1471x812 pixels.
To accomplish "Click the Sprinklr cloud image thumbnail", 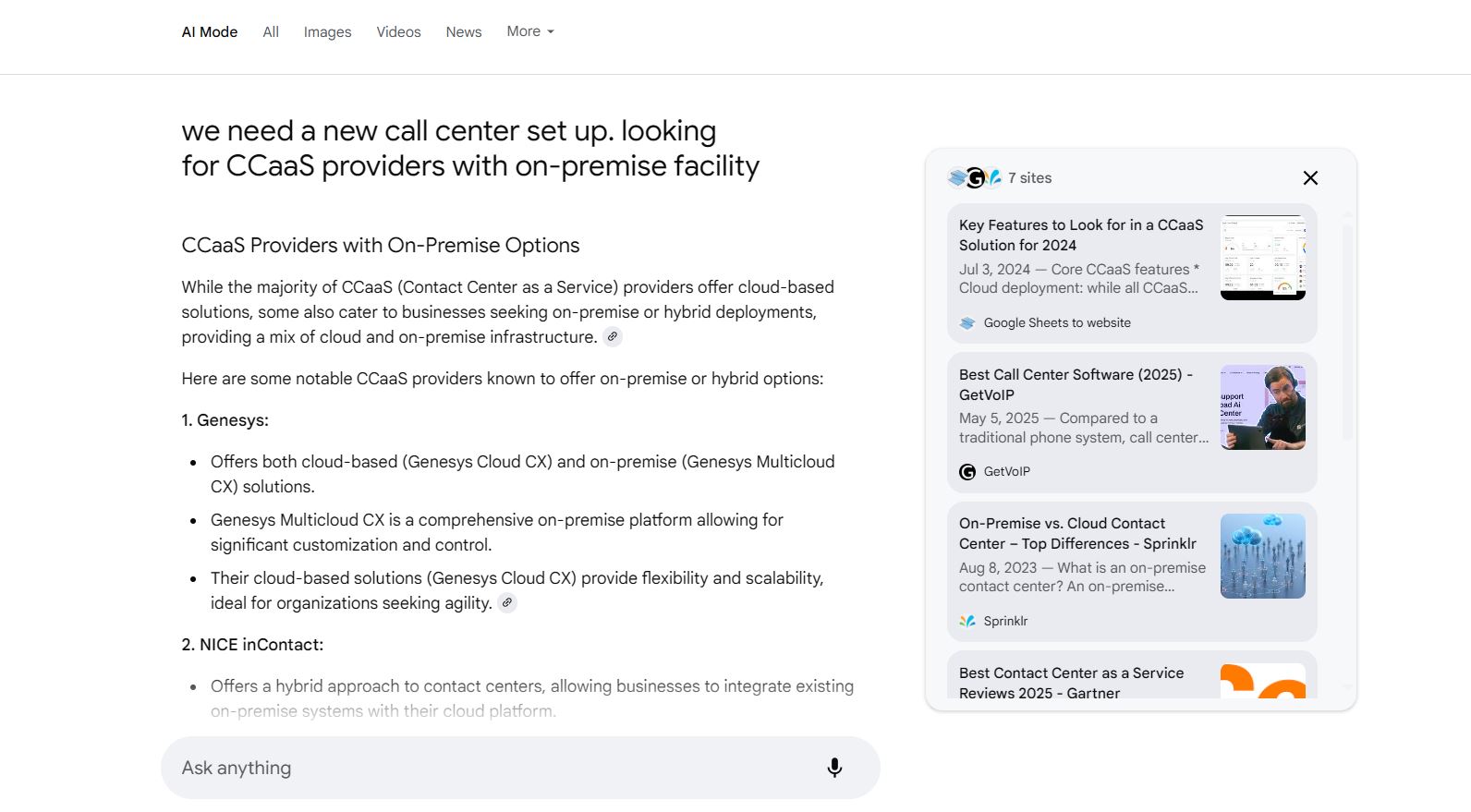I will pyautogui.click(x=1263, y=556).
